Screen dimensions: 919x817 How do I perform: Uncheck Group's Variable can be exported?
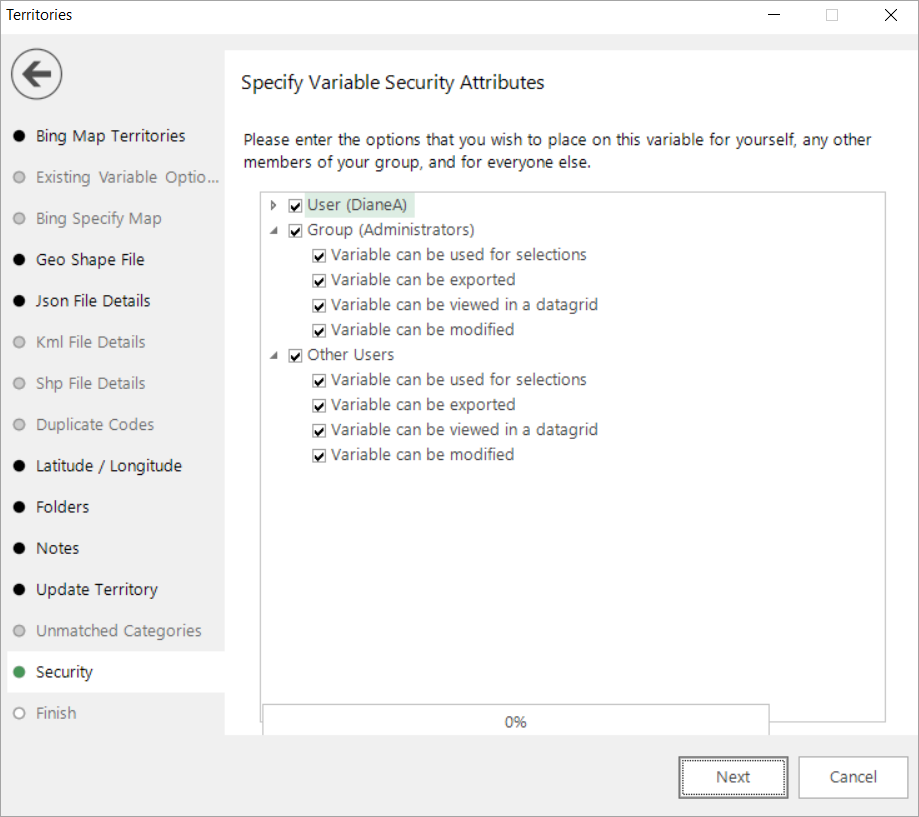(x=319, y=281)
